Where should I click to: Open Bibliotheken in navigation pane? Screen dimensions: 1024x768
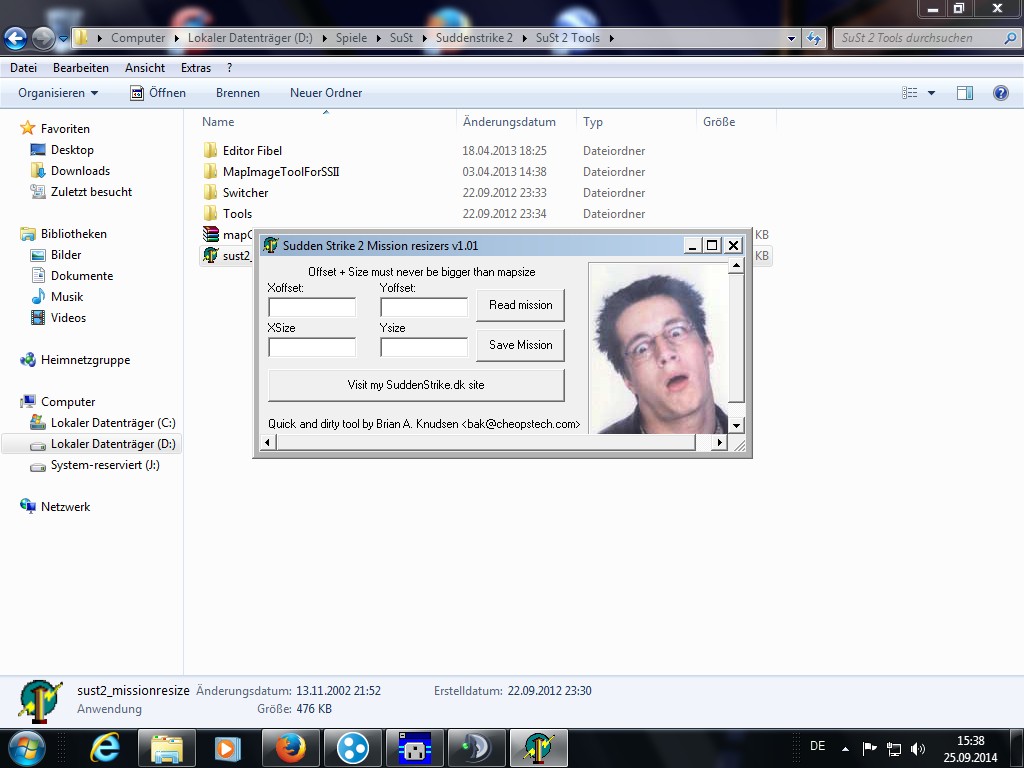73,234
